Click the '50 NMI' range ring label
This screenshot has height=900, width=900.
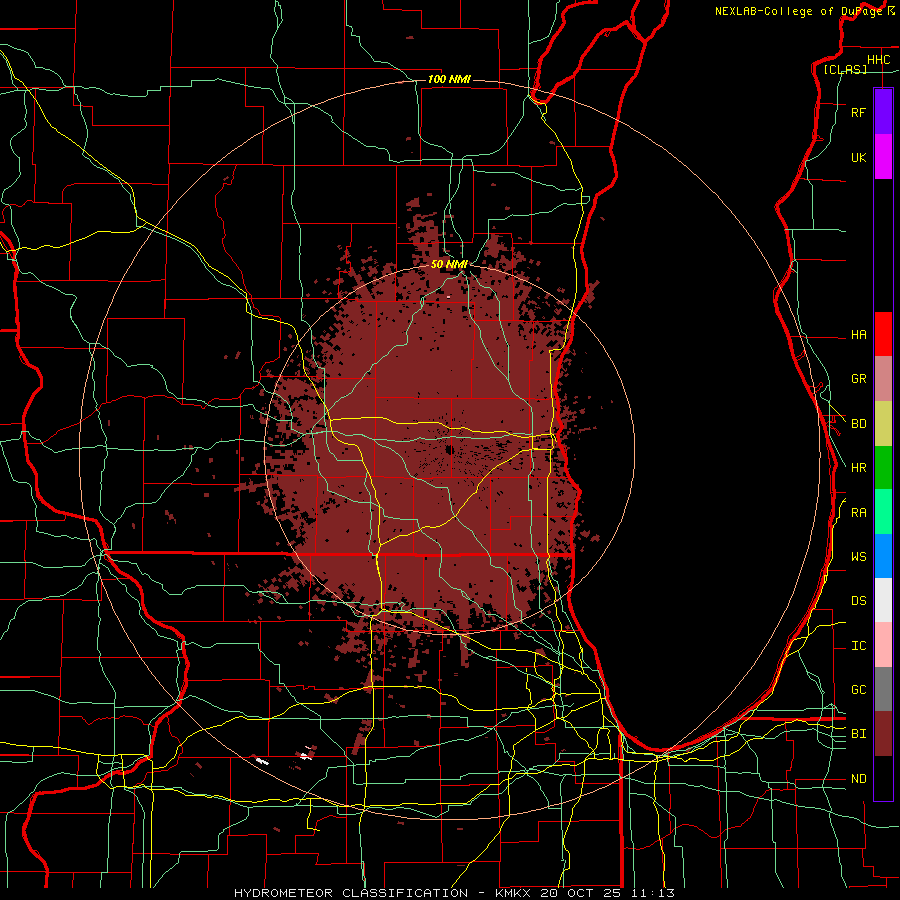[x=449, y=264]
